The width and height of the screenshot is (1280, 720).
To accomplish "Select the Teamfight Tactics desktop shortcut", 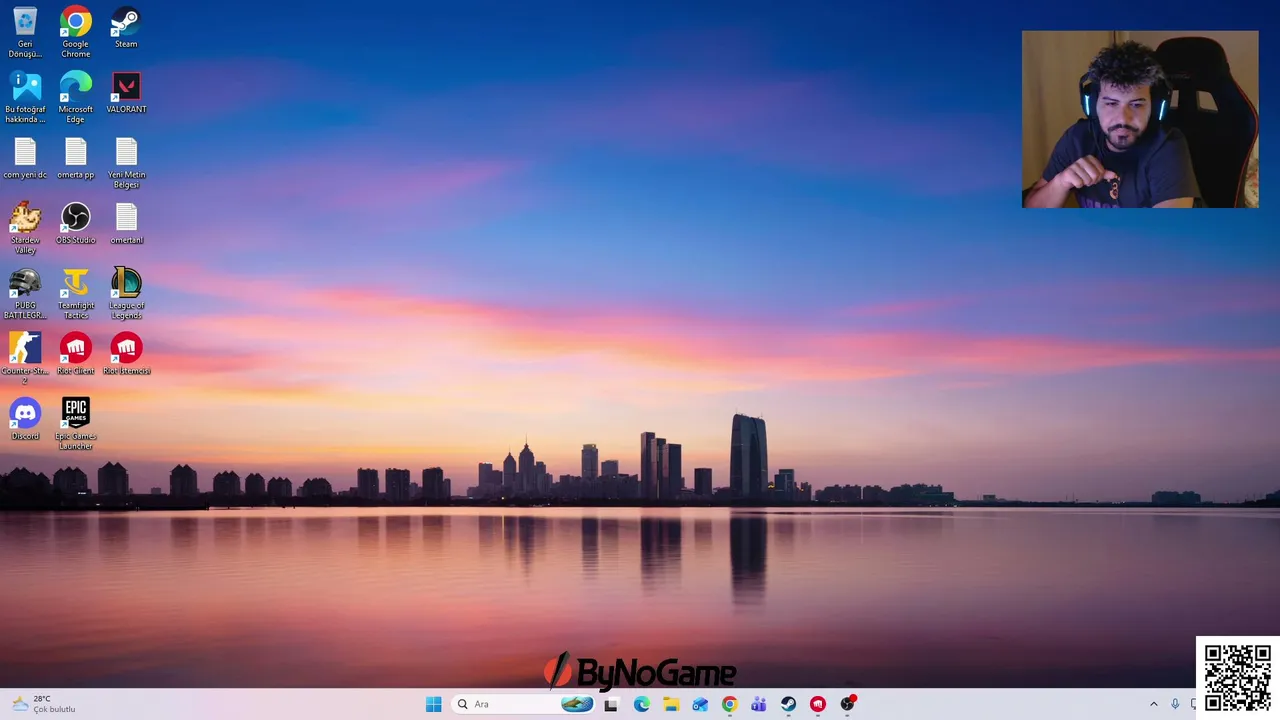I will 76,294.
